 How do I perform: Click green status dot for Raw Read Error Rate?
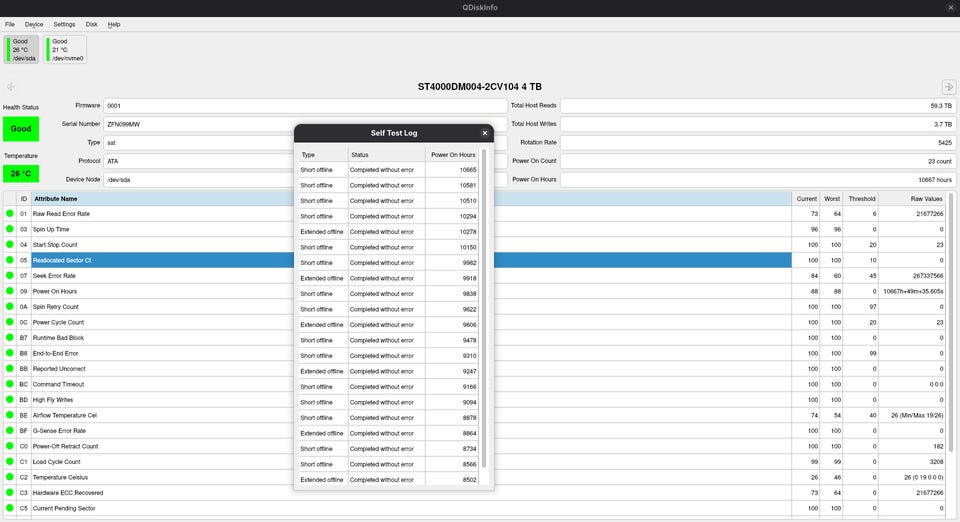click(10, 214)
